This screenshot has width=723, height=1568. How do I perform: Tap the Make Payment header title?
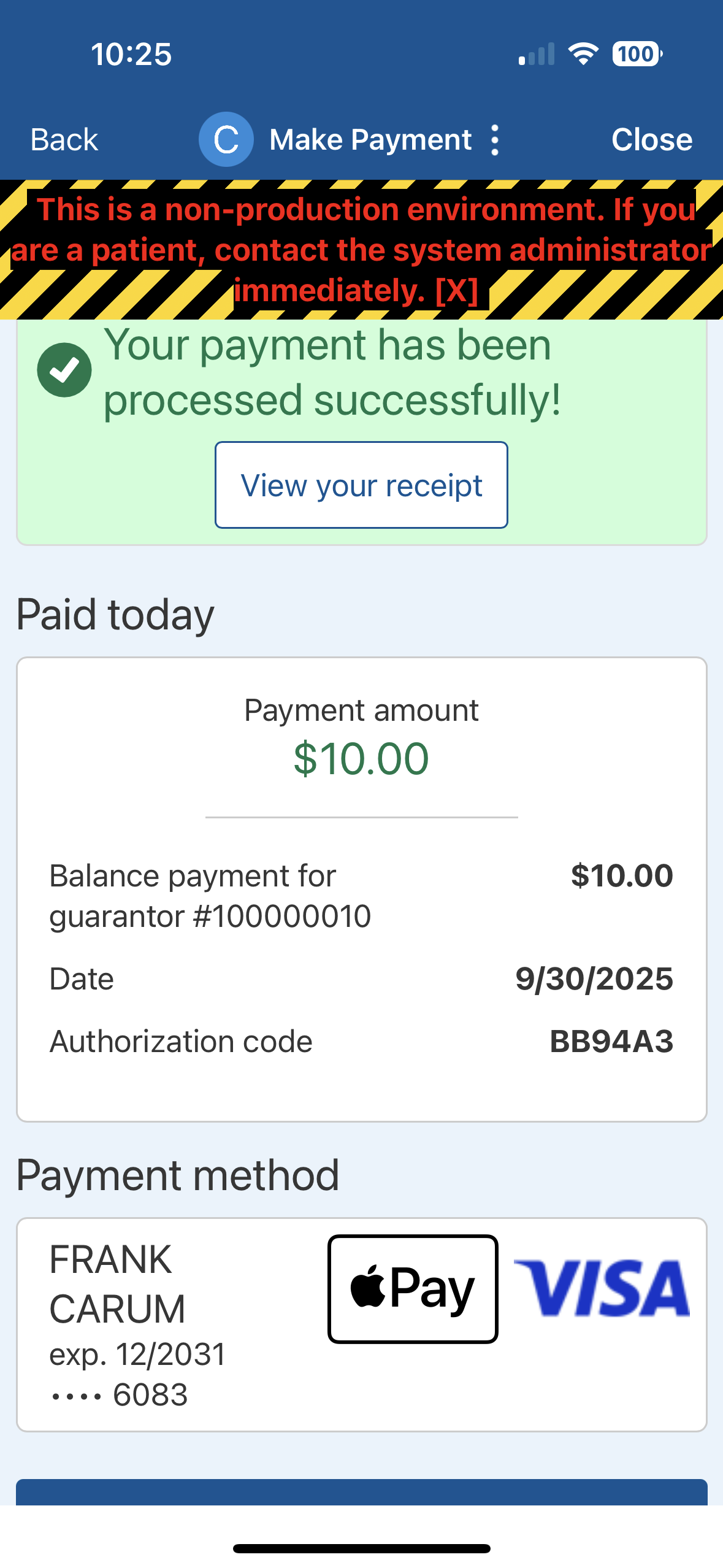370,140
